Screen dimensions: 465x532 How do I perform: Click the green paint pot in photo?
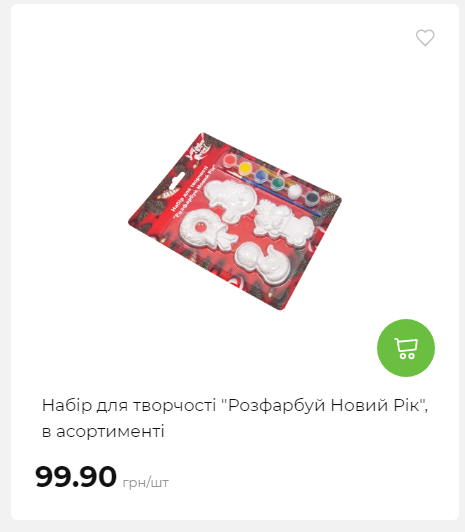pyautogui.click(x=277, y=184)
